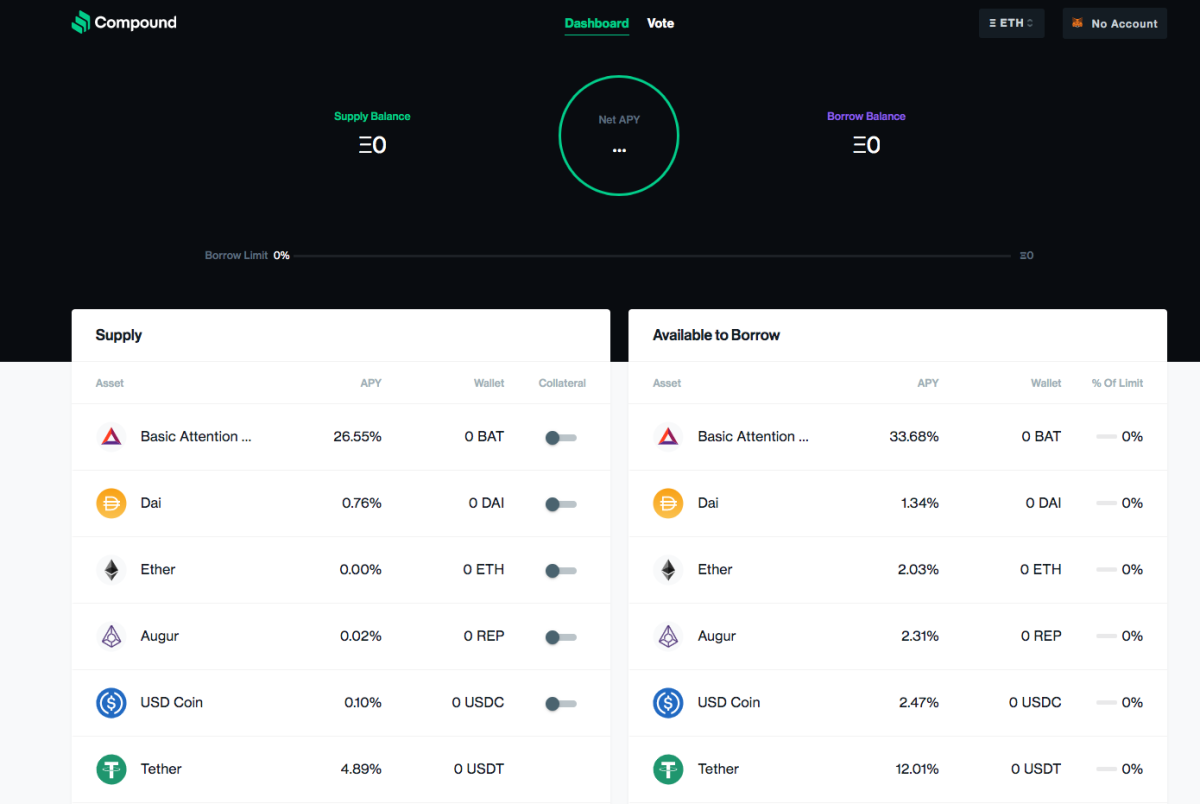Click Supply APY column header
Screen dimensions: 1200x804
[x=371, y=383]
